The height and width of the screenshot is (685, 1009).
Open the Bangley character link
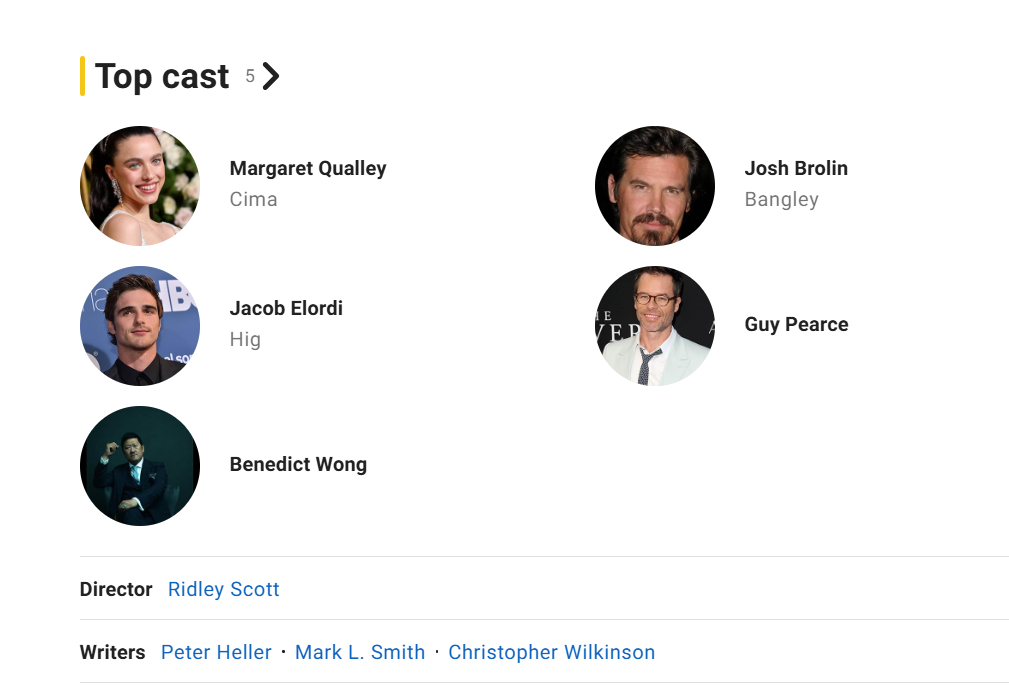coord(781,200)
